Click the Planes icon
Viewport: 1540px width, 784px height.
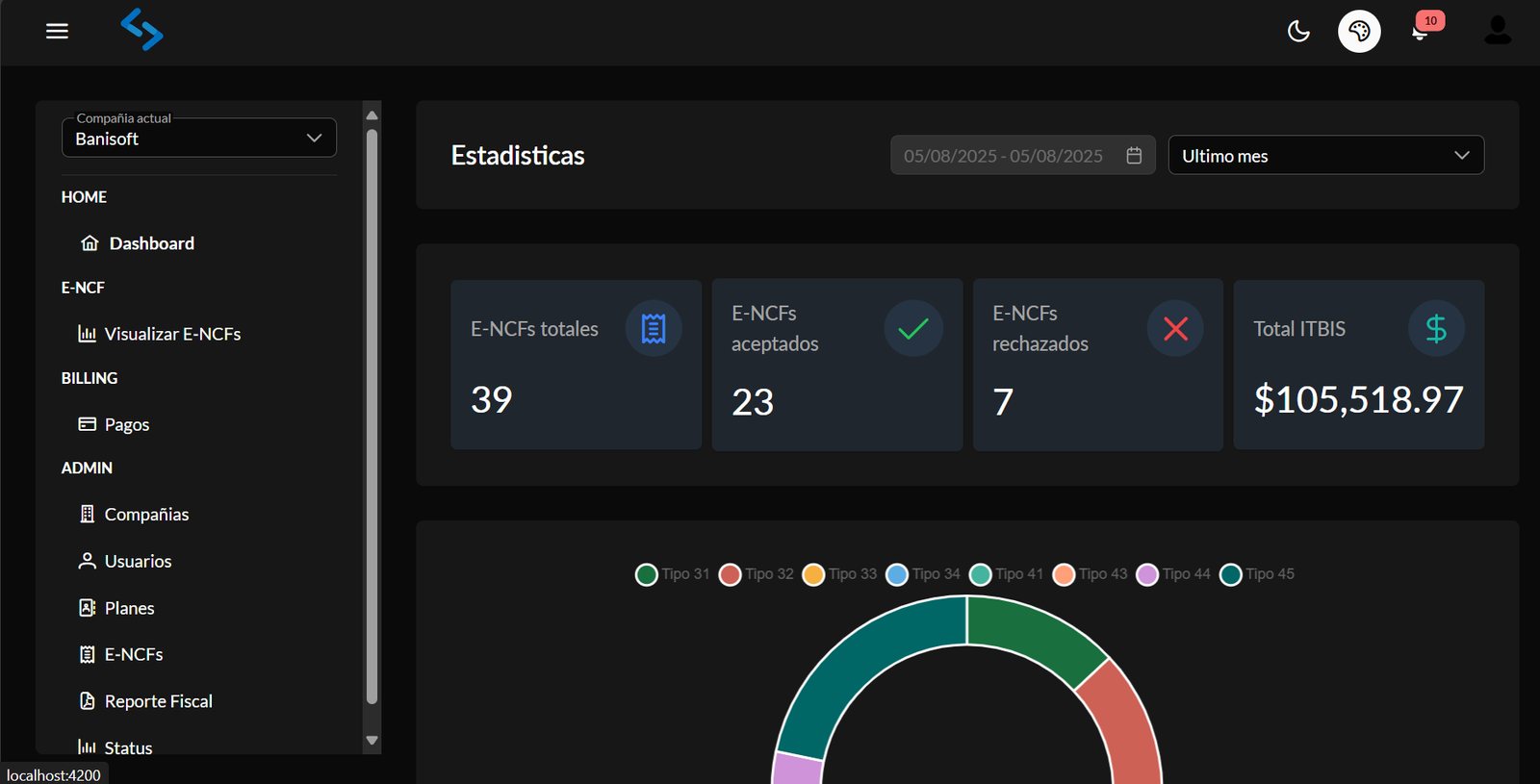tap(87, 608)
